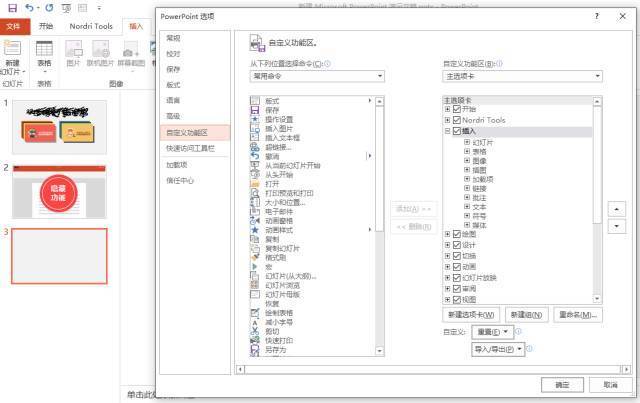Screen dimensions: 640x403
Task: Click the 重命名 button
Action: pos(578,315)
